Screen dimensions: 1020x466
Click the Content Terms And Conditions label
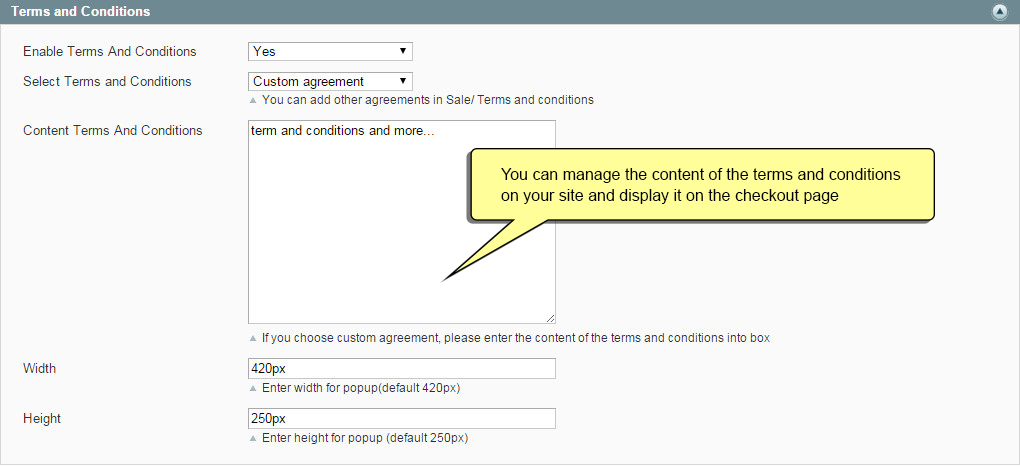click(113, 130)
